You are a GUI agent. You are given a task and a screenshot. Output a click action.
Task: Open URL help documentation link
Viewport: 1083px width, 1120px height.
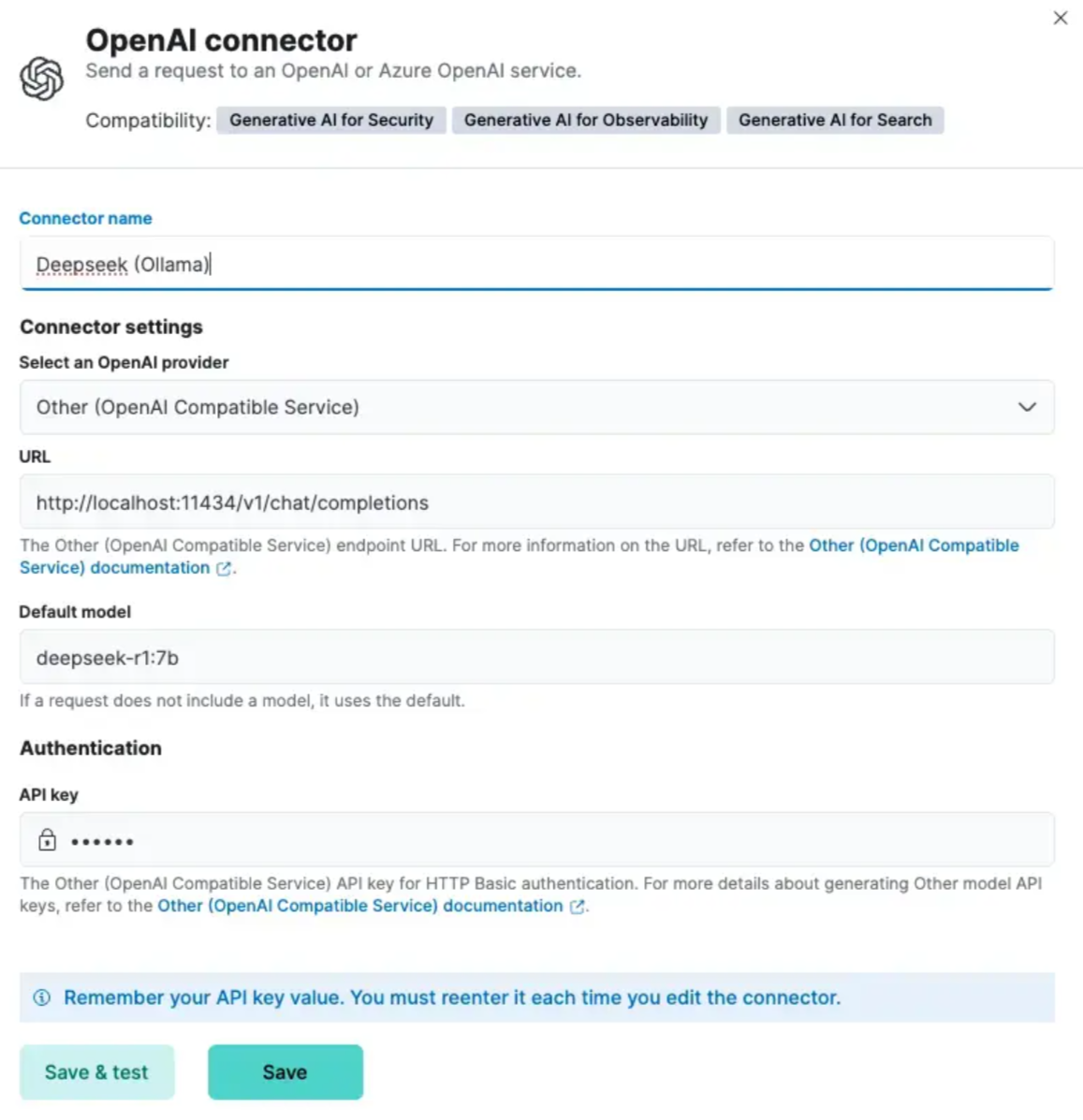click(x=913, y=545)
